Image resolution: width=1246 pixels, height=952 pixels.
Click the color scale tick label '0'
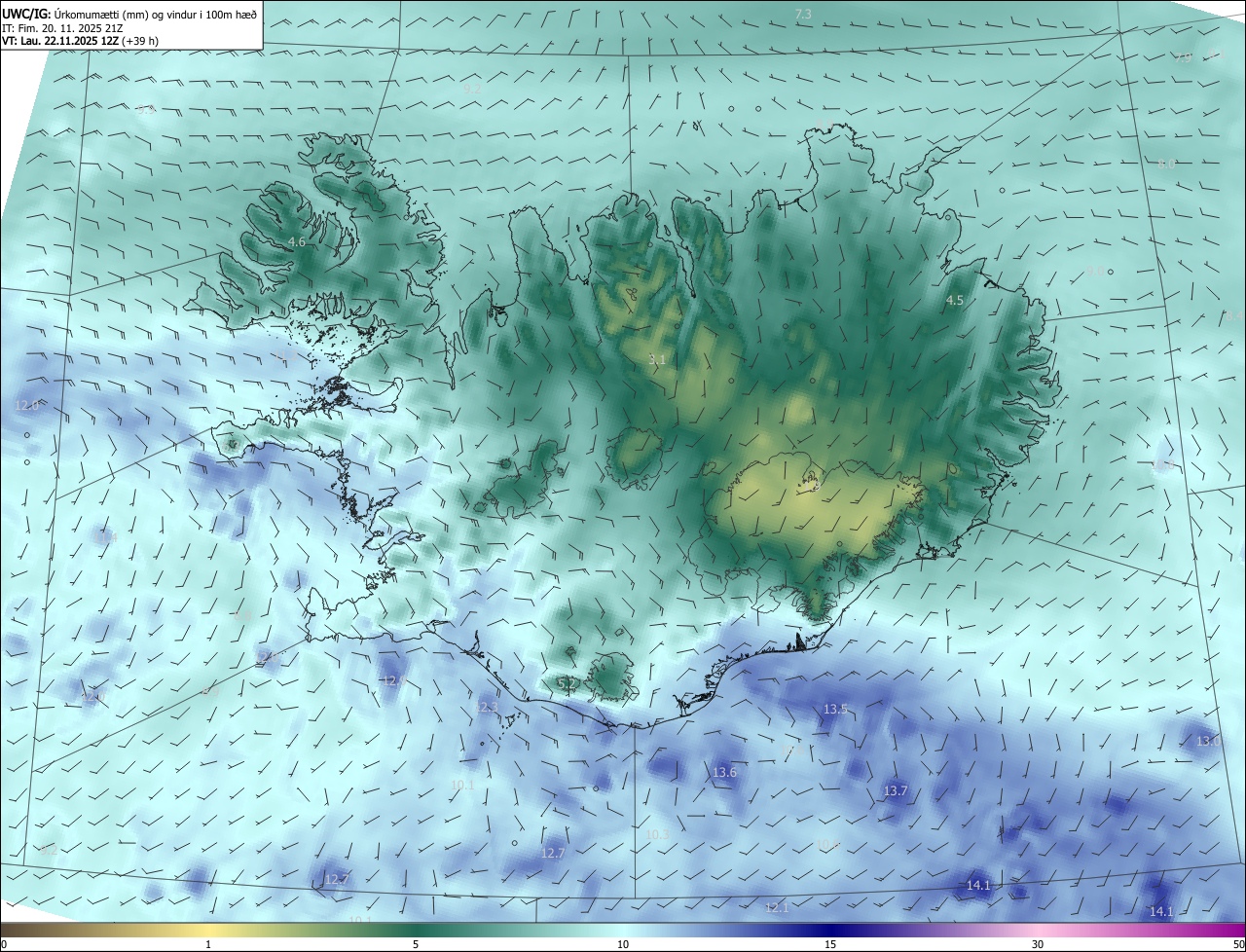[x=4, y=945]
